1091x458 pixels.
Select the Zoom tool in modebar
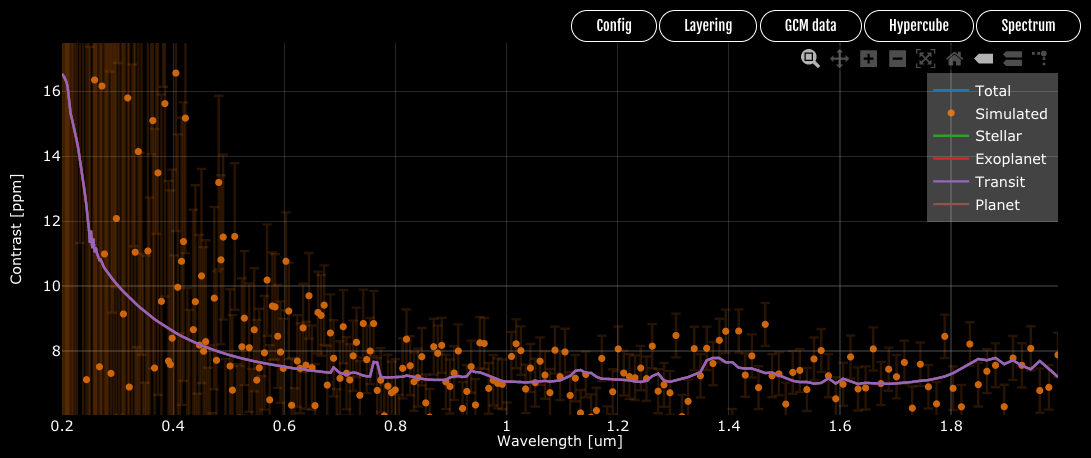point(810,58)
